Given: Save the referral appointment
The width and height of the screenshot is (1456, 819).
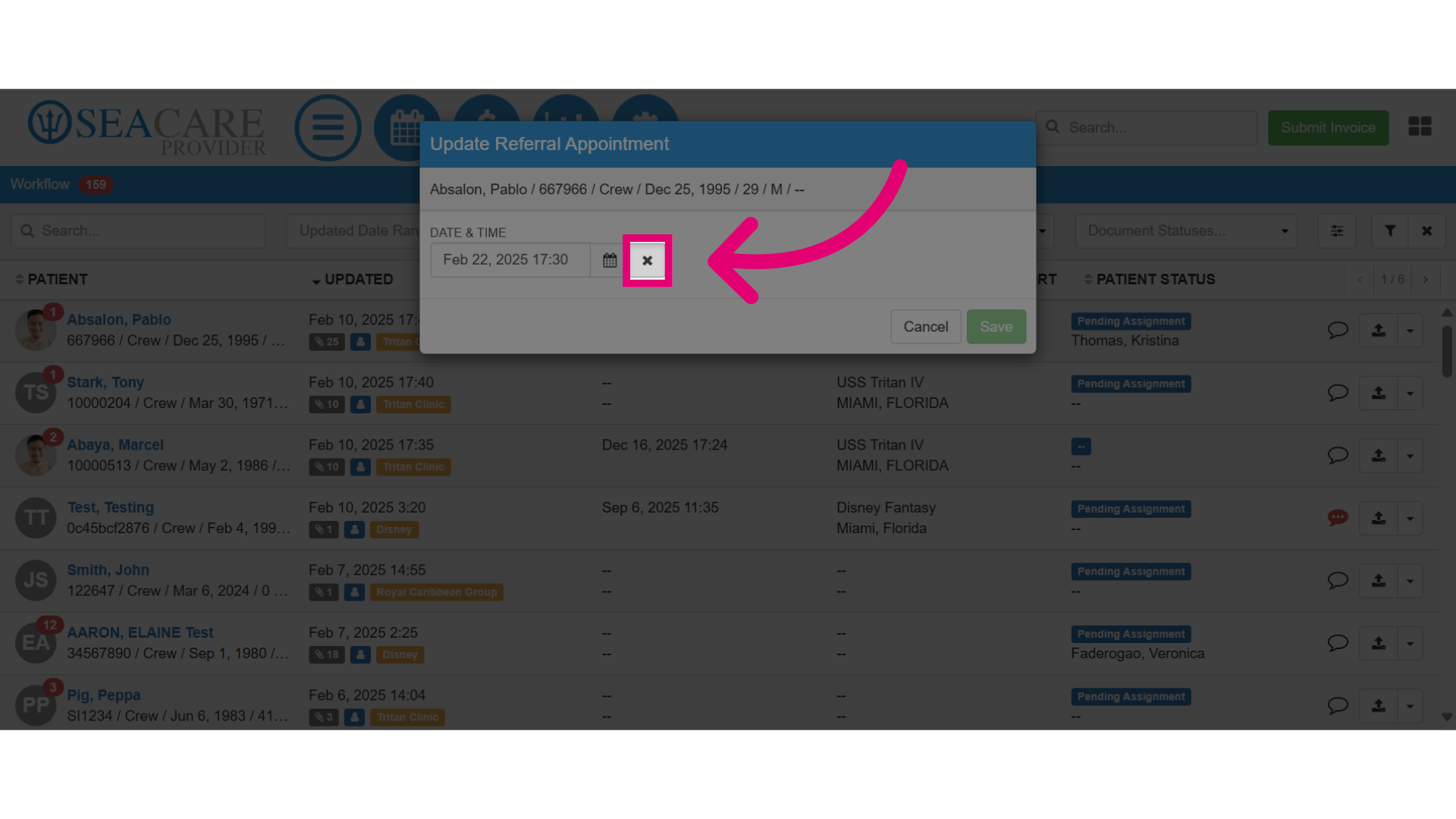Looking at the screenshot, I should coord(996,327).
